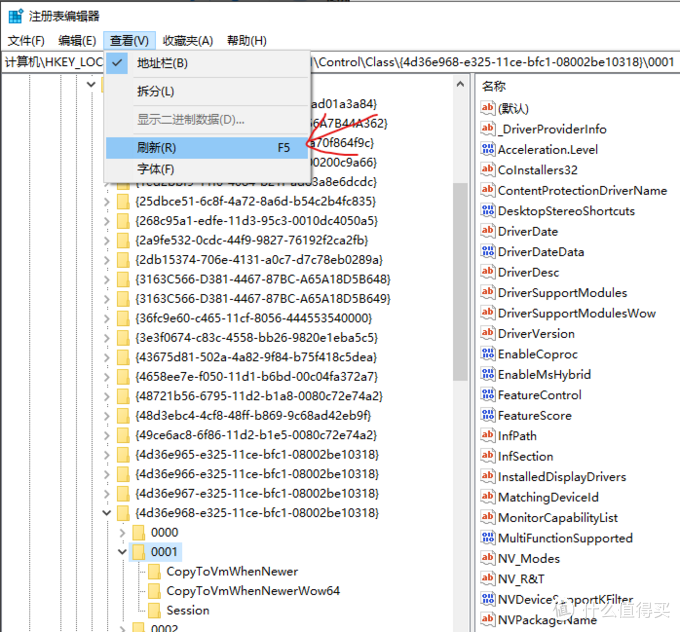Select key {268c95a1-edfe-11d3-95c3-0010dc4050a5}
Viewport: 680px width, 632px height.
pos(256,221)
